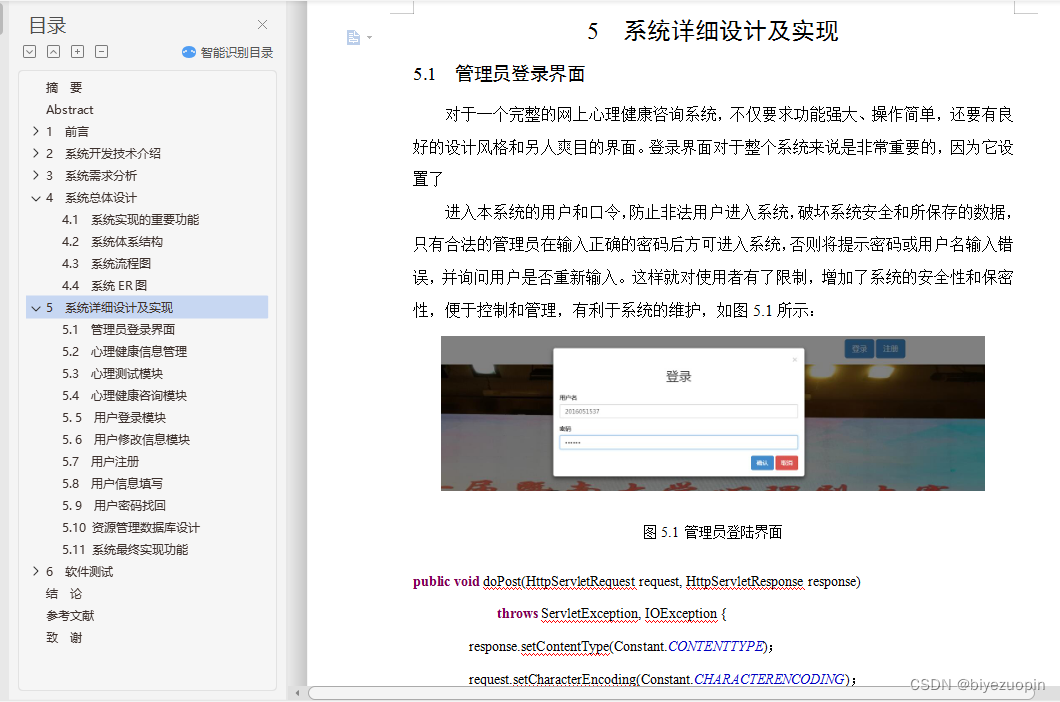The height and width of the screenshot is (702, 1060).
Task: Go to 致 谢 in outline
Action: pyautogui.click(x=64, y=637)
